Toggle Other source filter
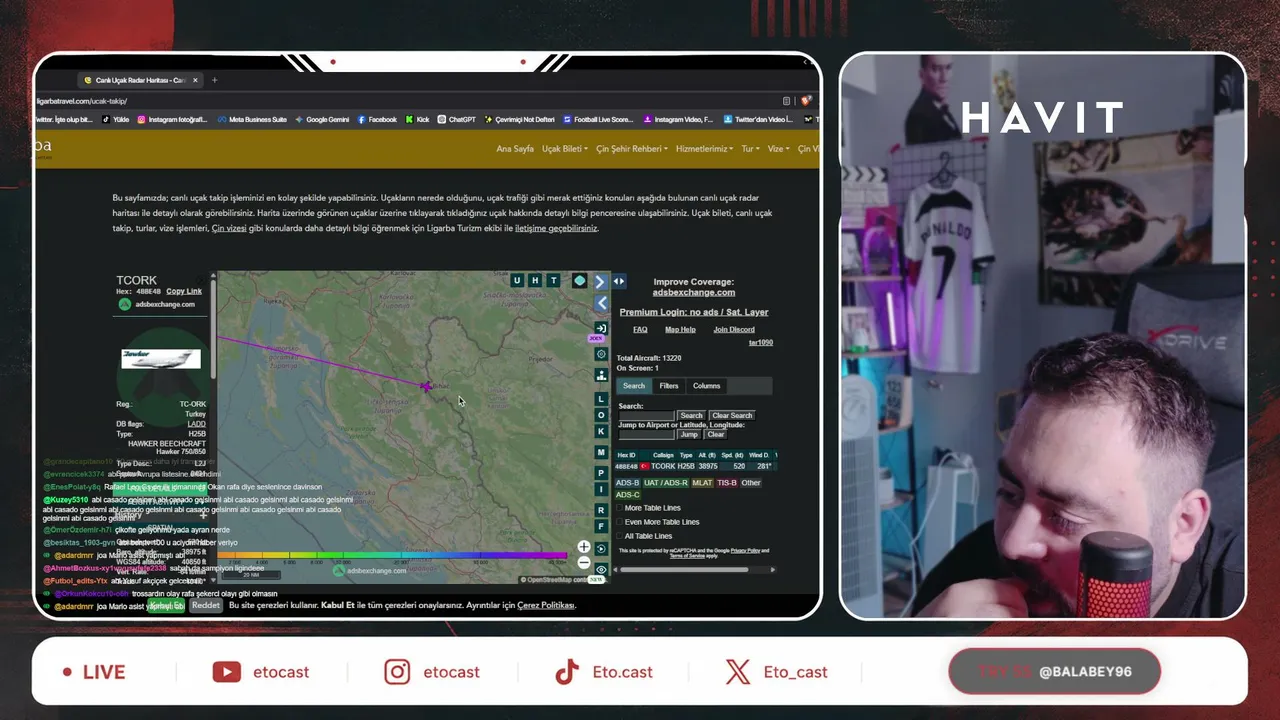The width and height of the screenshot is (1280, 720). click(750, 483)
